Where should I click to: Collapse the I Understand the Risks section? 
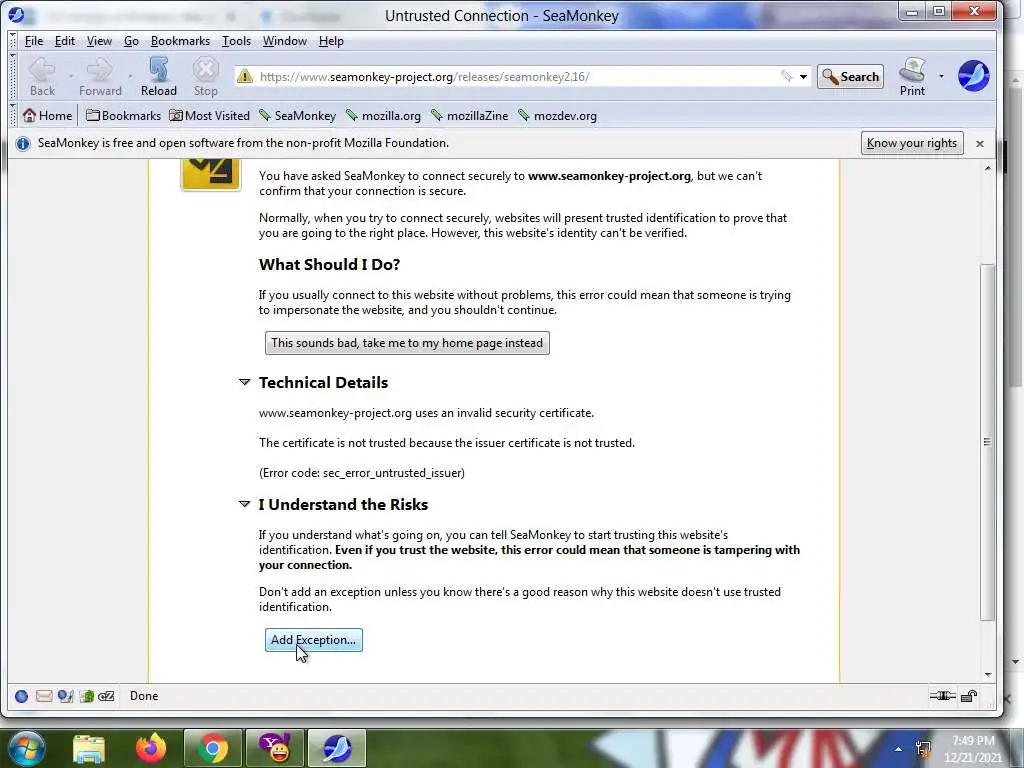(244, 504)
